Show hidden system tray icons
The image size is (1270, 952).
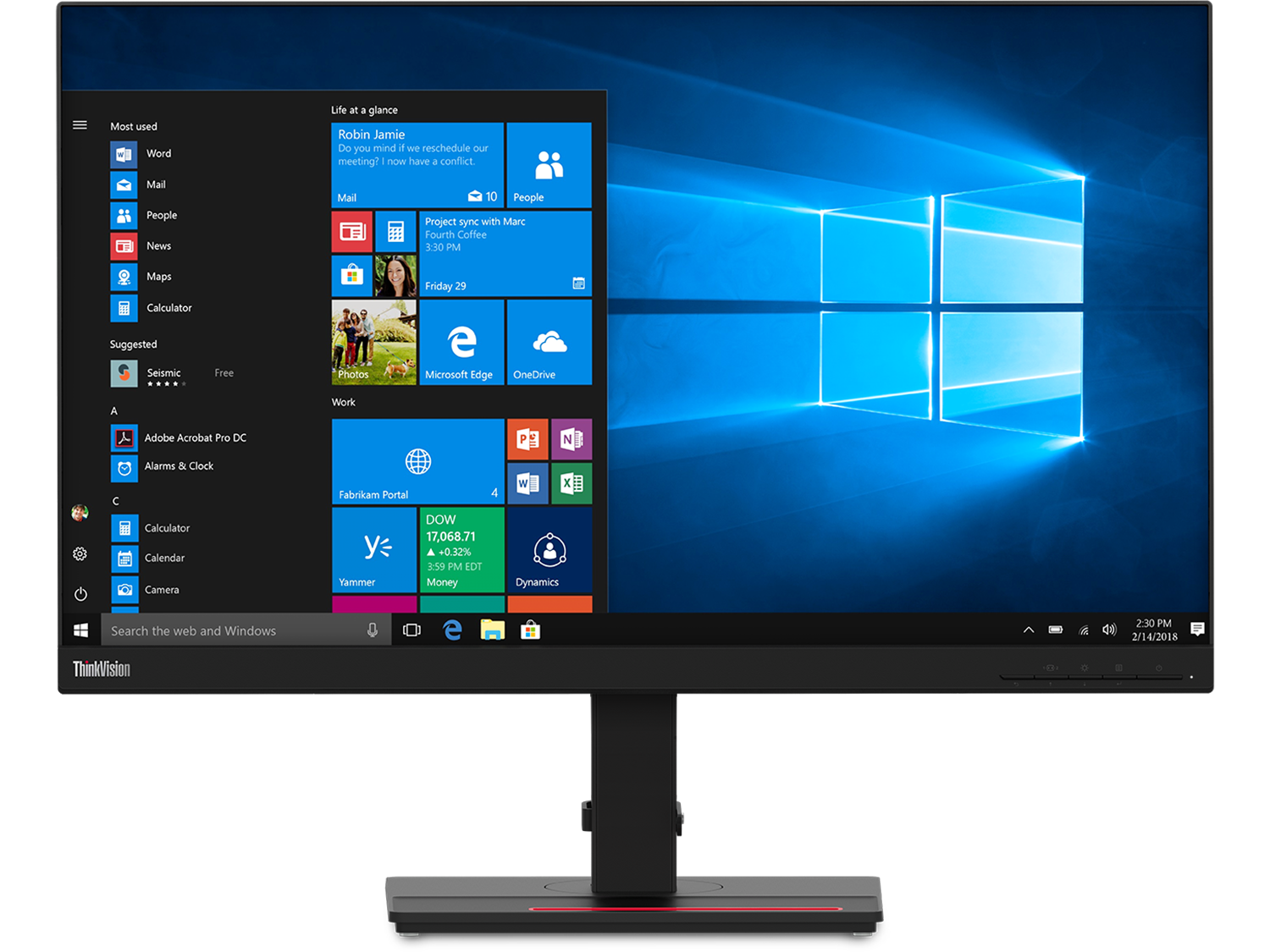[x=1029, y=630]
